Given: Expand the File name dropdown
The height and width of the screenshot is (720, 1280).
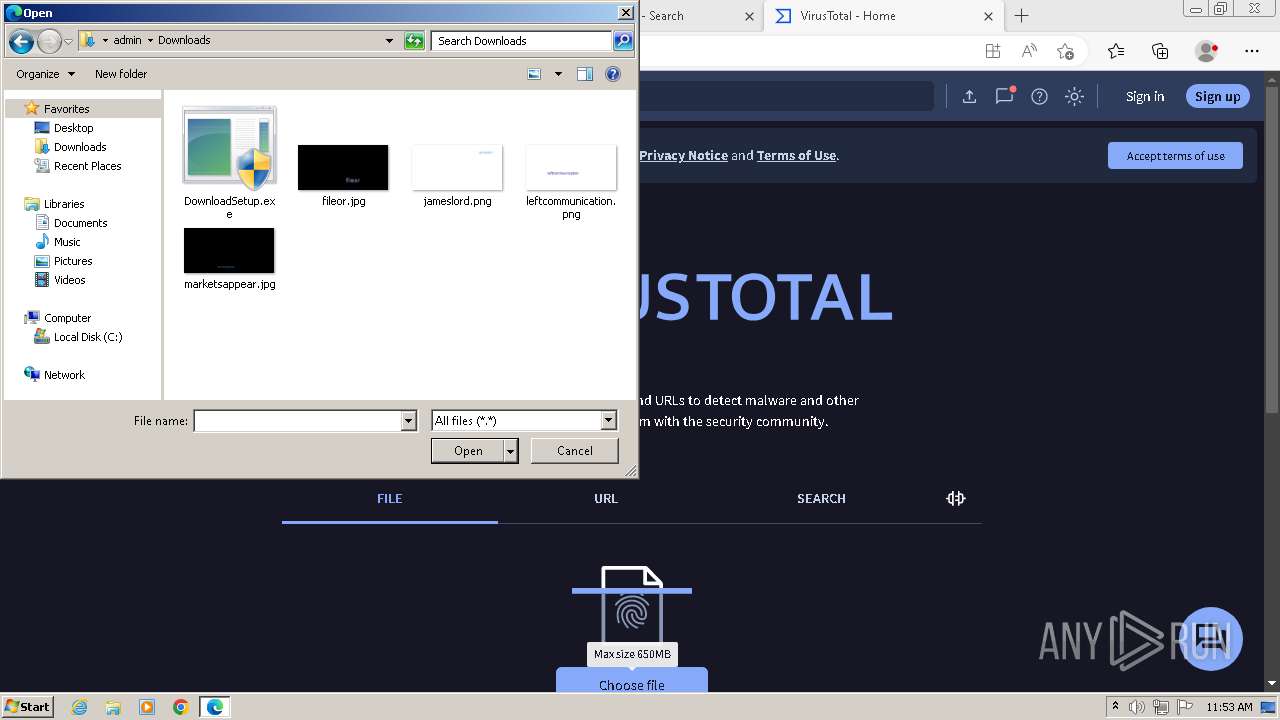Looking at the screenshot, I should click(x=408, y=421).
